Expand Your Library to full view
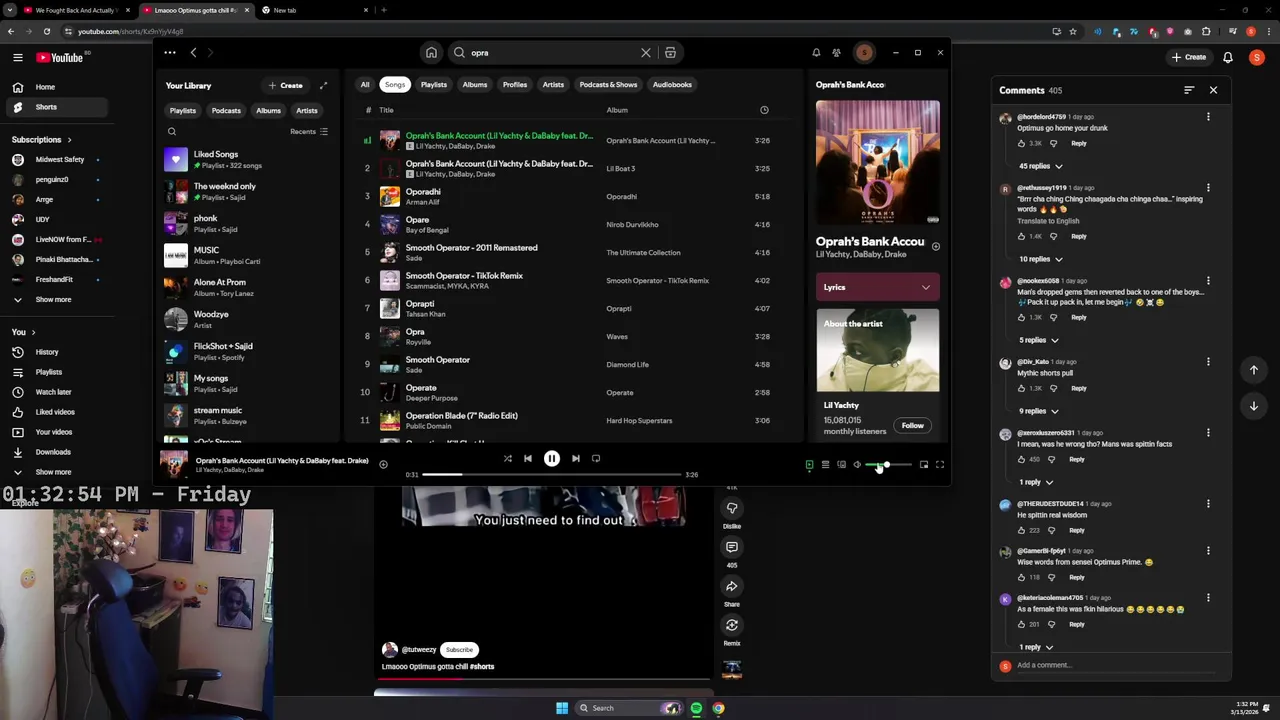The height and width of the screenshot is (720, 1280). tap(323, 85)
